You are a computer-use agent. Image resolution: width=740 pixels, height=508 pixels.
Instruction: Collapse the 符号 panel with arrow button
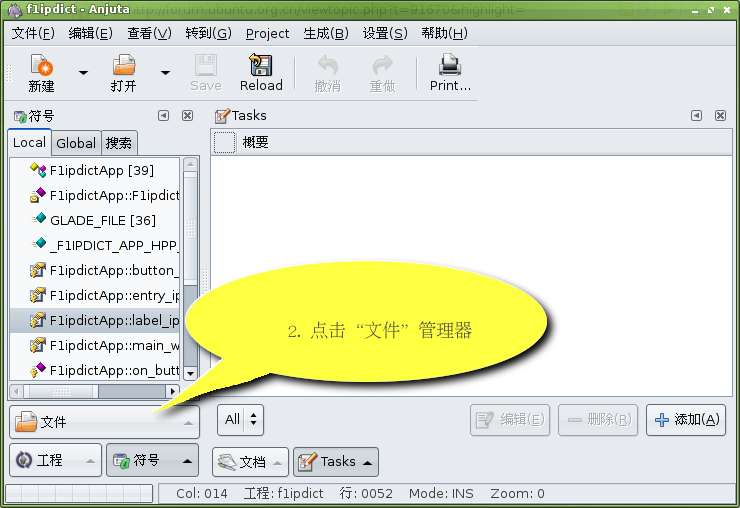(x=163, y=116)
